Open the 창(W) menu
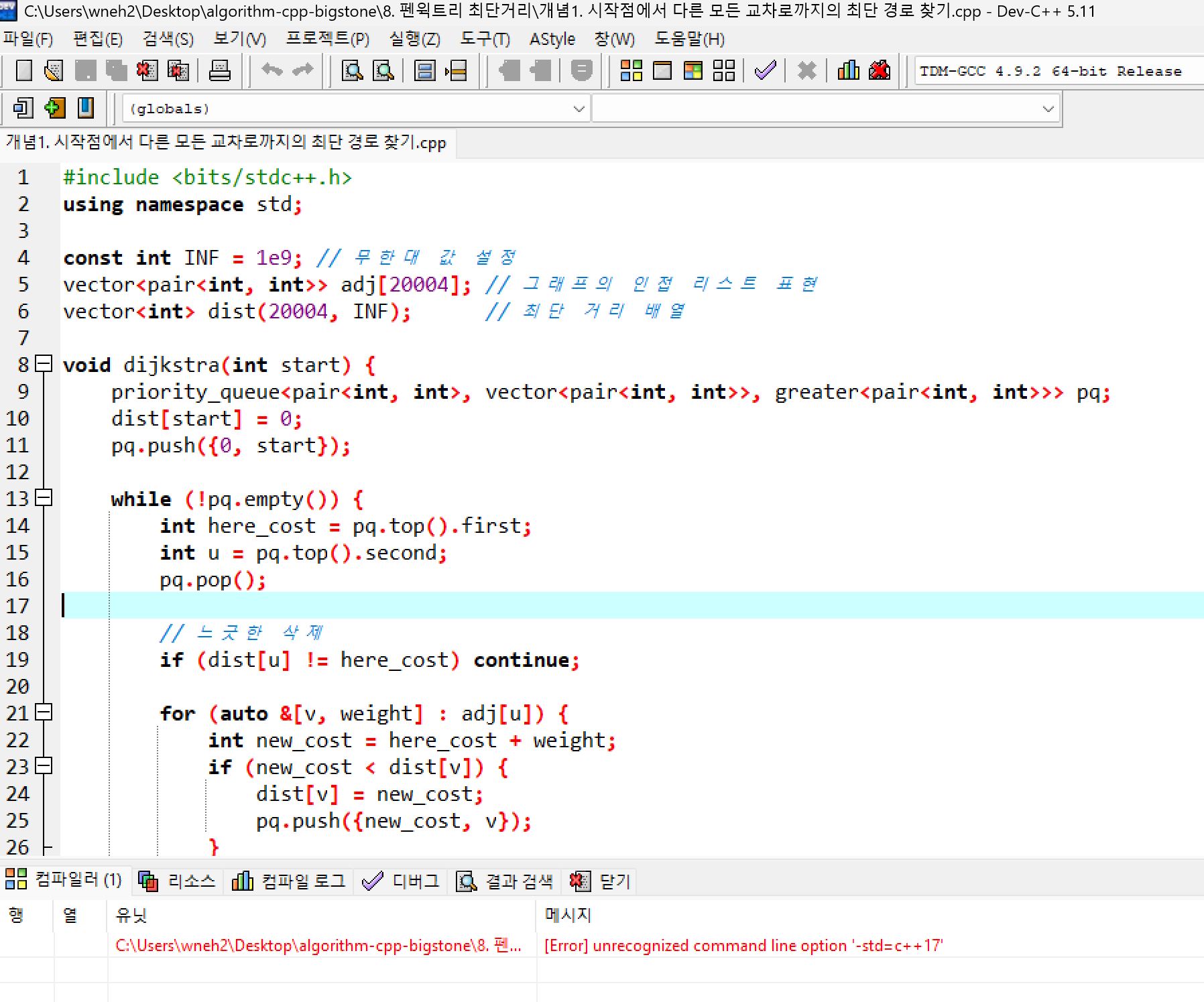This screenshot has width=1204, height=1002. point(614,39)
